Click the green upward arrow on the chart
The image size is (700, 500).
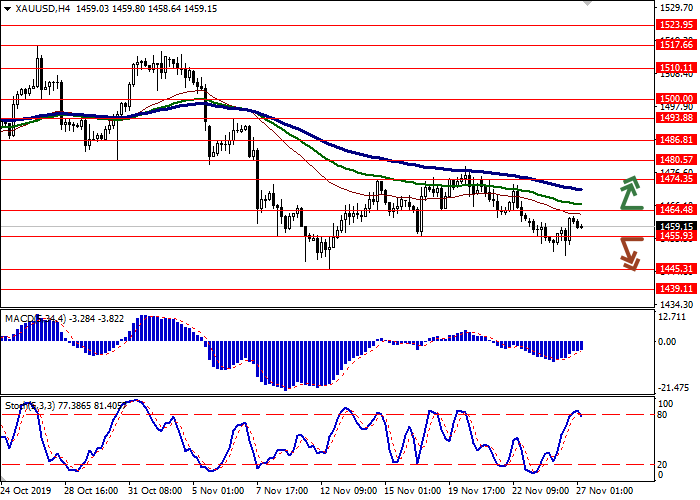[630, 192]
